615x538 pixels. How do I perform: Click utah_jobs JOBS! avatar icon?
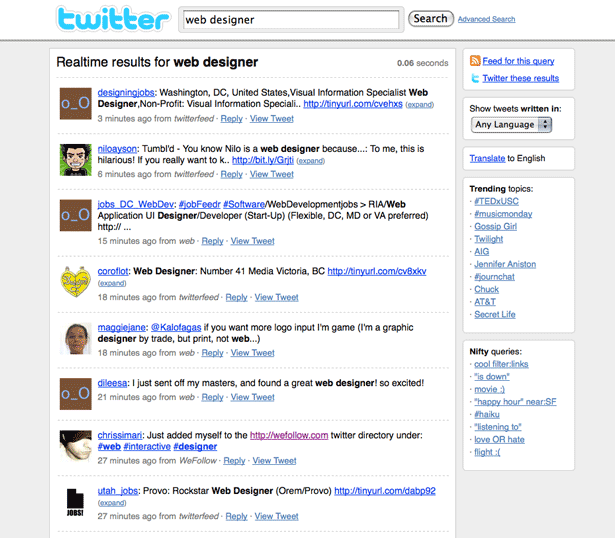[75, 502]
